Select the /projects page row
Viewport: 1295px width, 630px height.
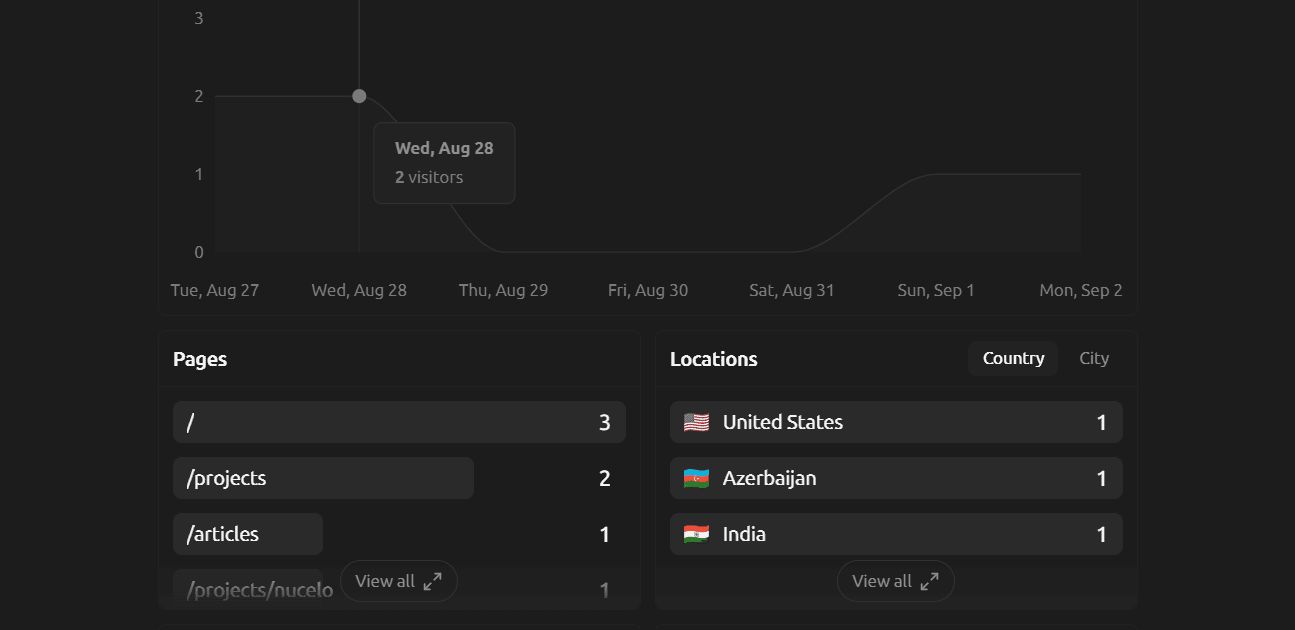[x=399, y=478]
